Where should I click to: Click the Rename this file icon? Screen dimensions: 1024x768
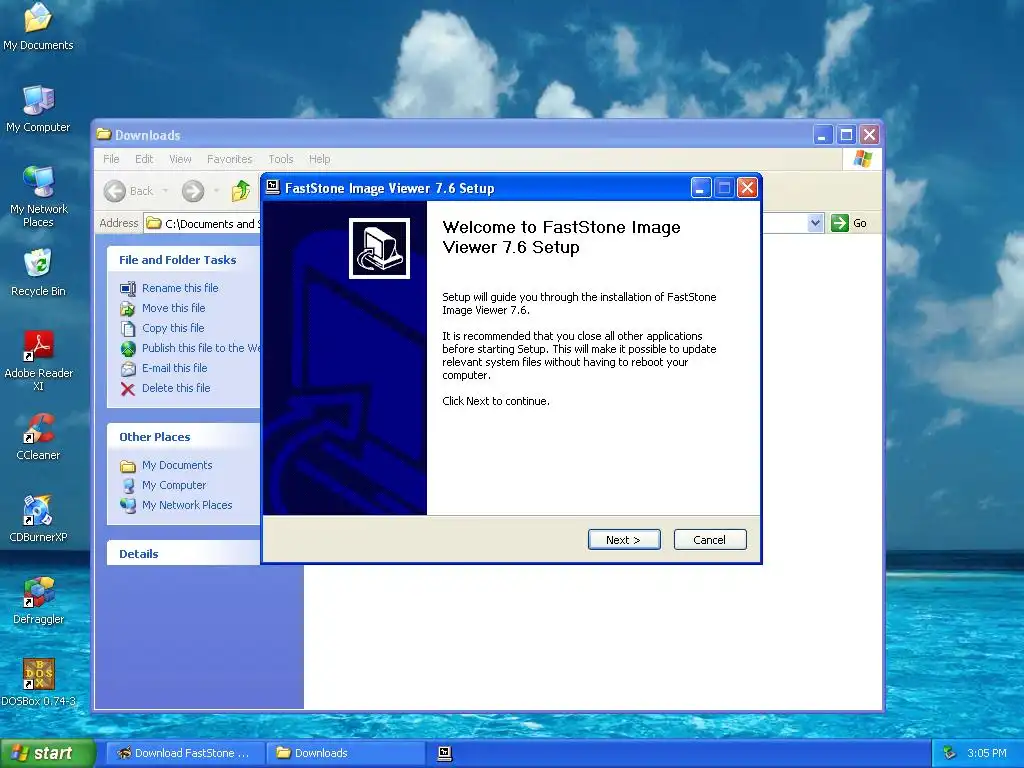tap(128, 288)
